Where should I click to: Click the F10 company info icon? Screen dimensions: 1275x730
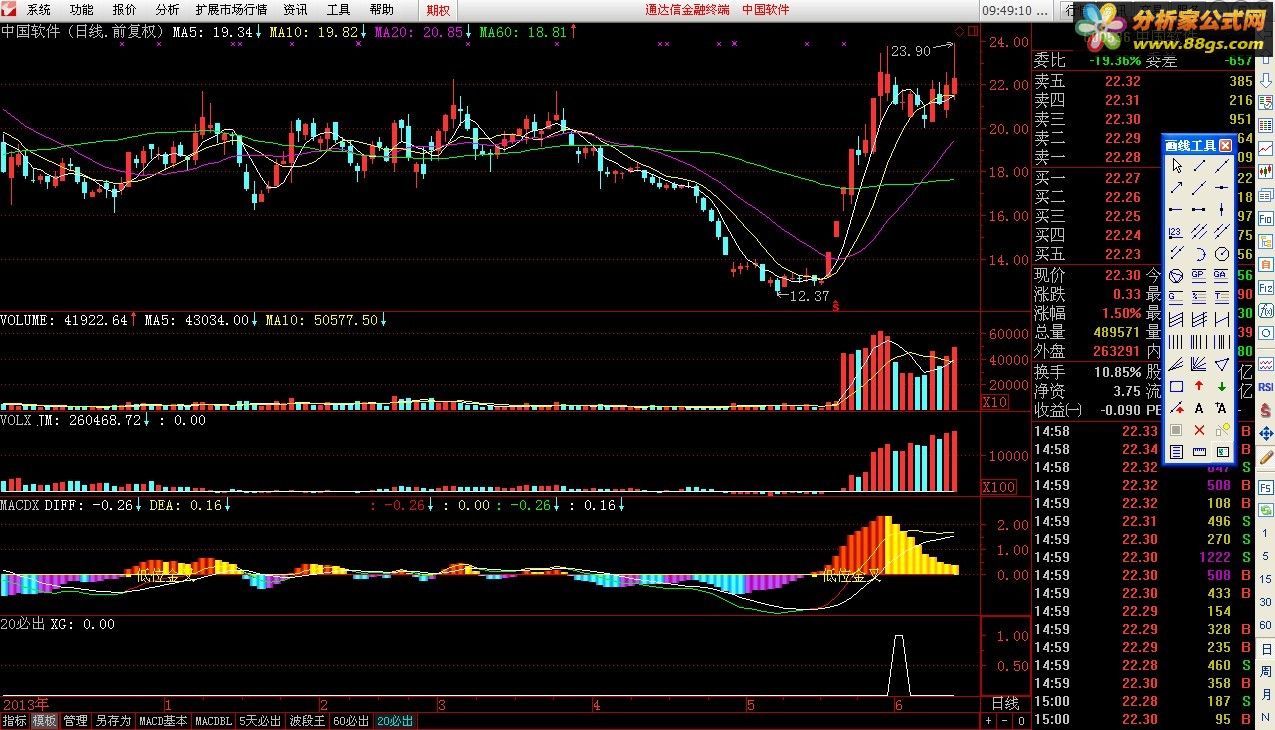(x=1266, y=217)
